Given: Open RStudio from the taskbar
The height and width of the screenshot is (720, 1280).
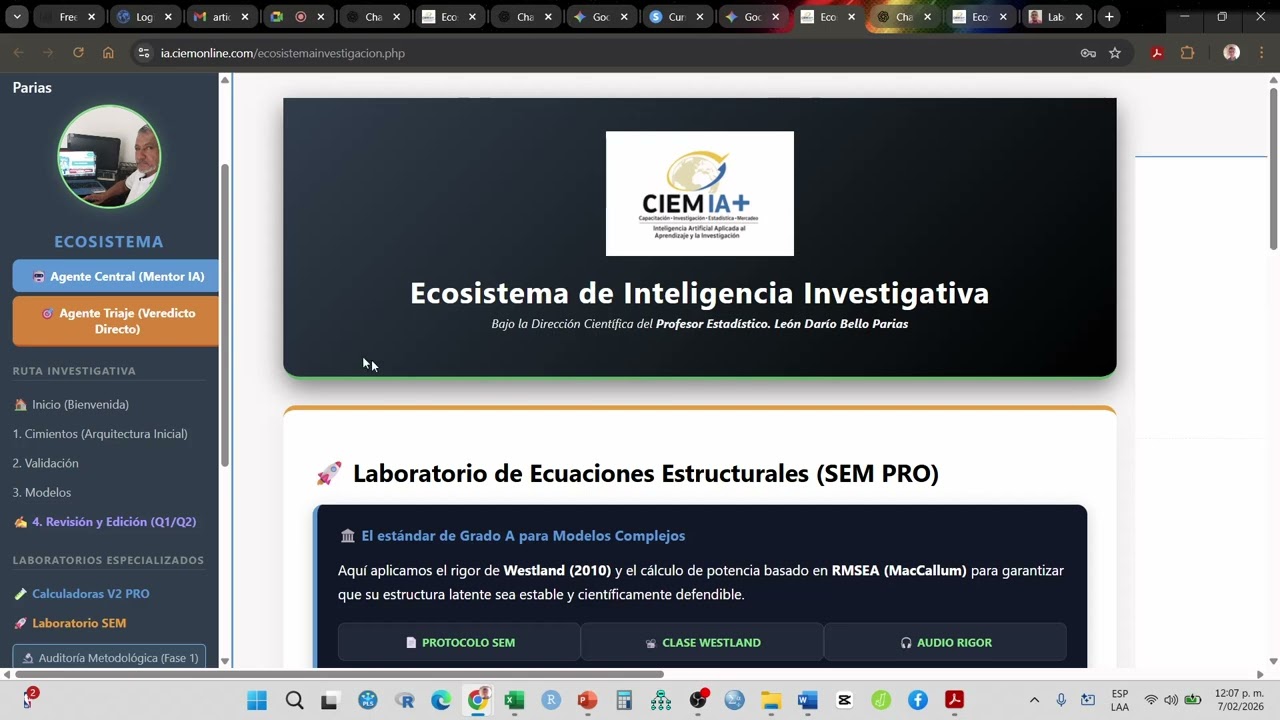Looking at the screenshot, I should click(551, 700).
